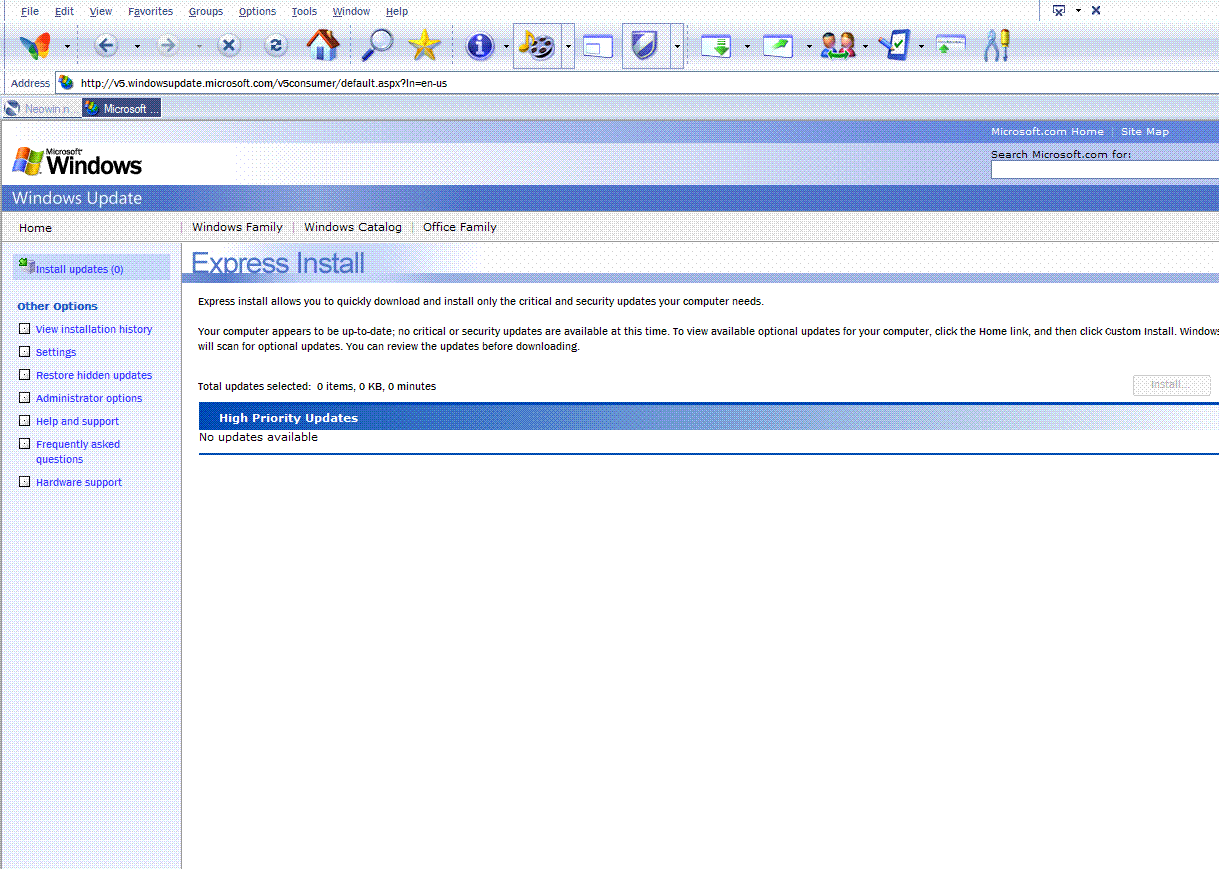
Task: Check the Settings box in the sidebar
Action: [25, 351]
